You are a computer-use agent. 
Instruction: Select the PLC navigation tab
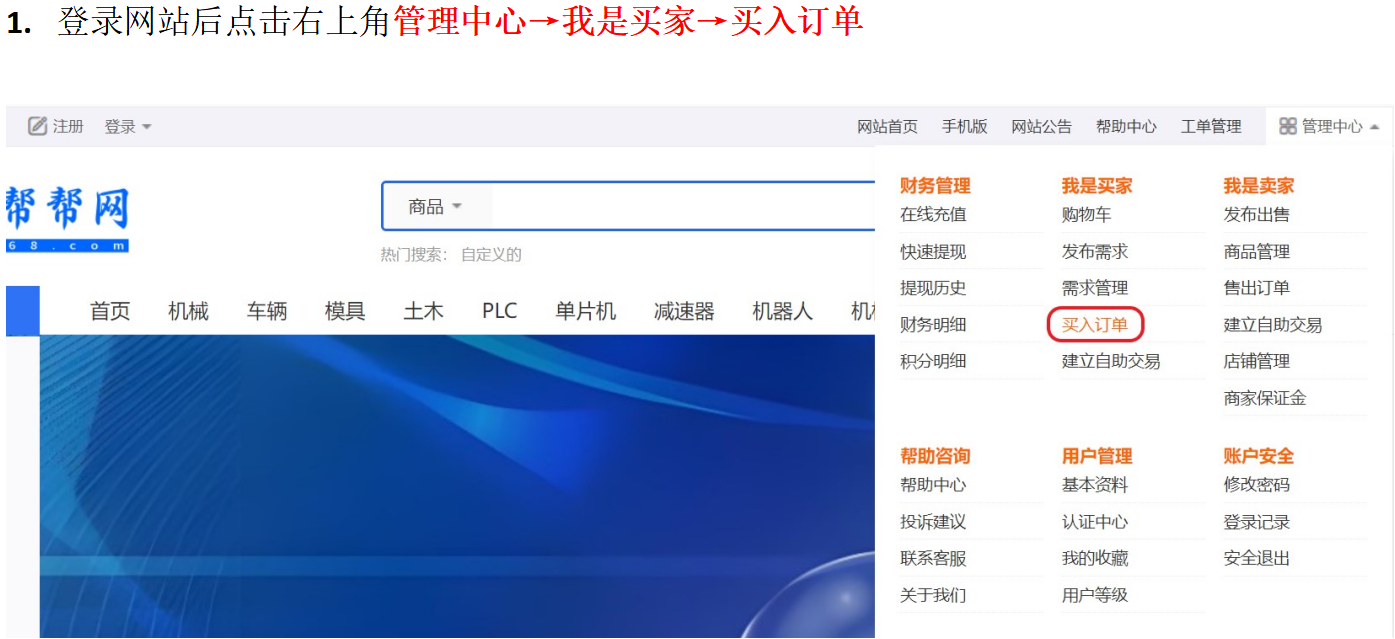[499, 311]
